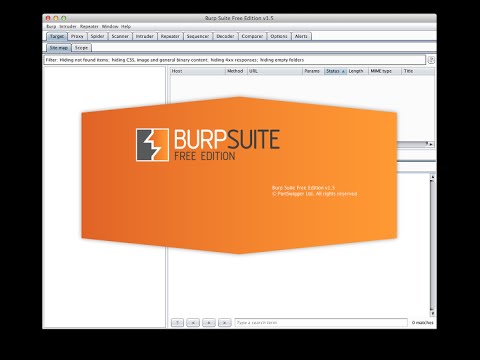
Task: Sort by URL column header
Action: (x=275, y=71)
